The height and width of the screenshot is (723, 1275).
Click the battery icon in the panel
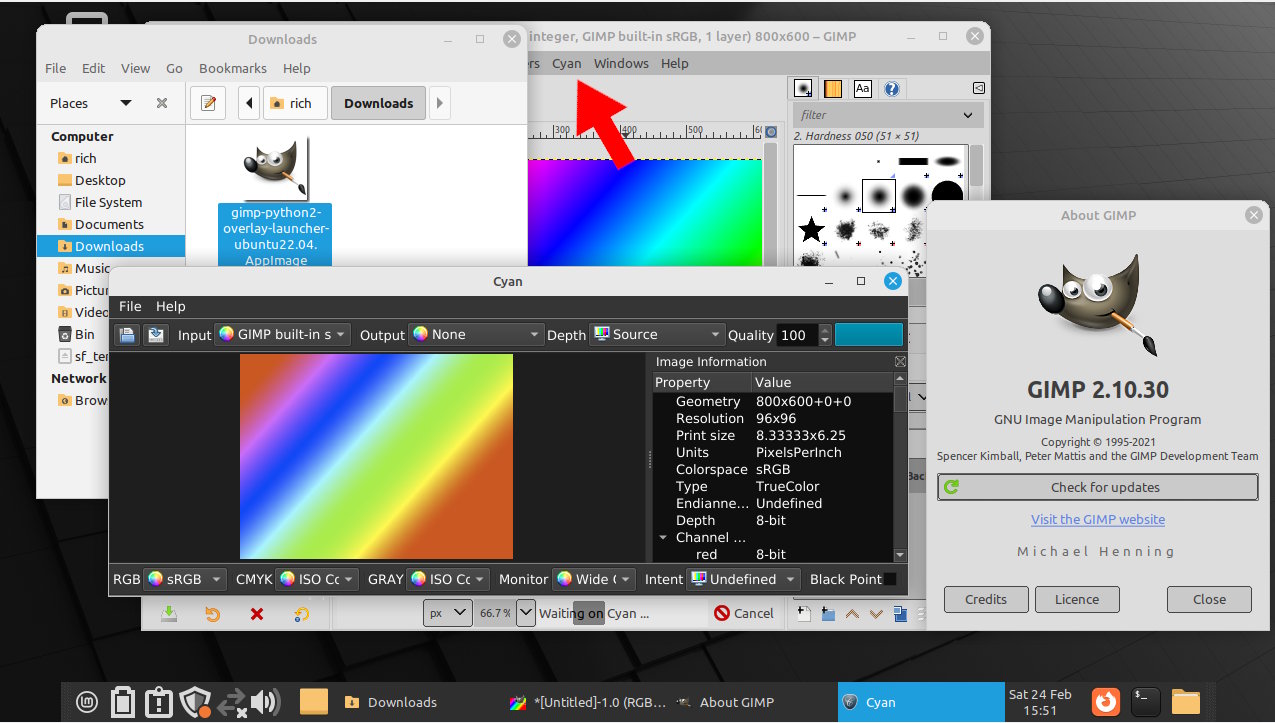[x=122, y=701]
